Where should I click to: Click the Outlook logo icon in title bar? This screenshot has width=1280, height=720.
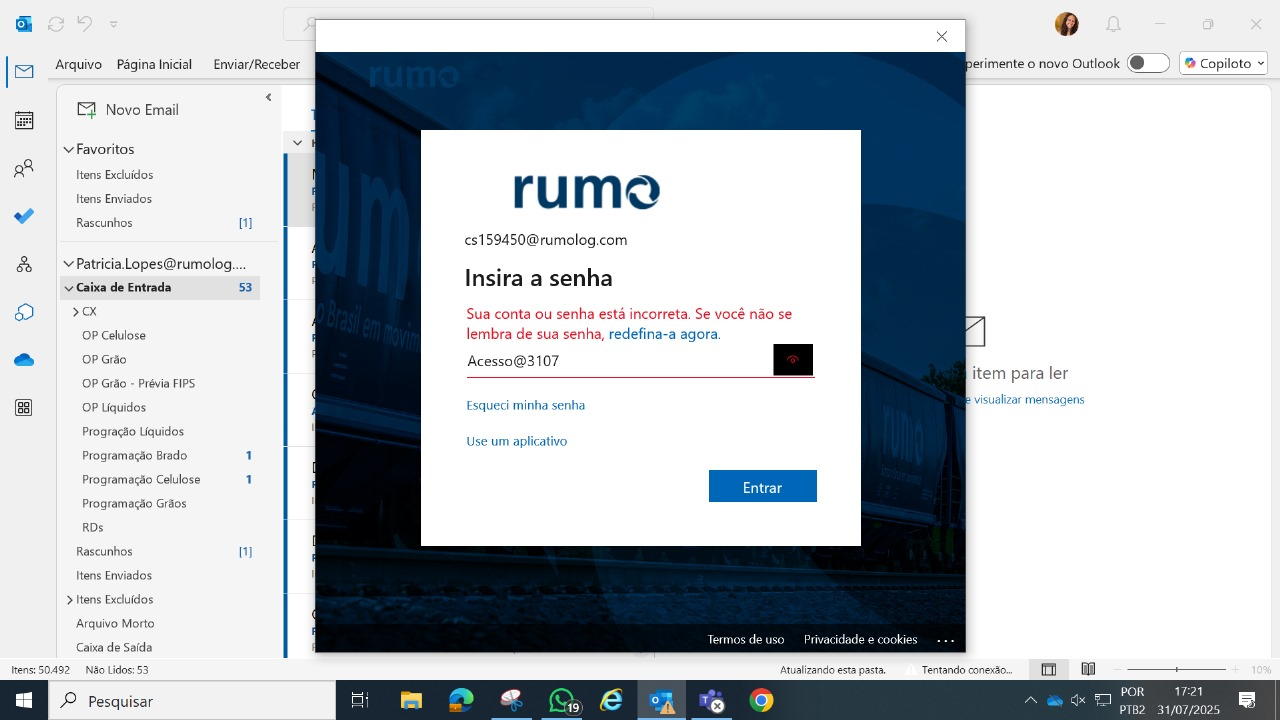[x=24, y=23]
